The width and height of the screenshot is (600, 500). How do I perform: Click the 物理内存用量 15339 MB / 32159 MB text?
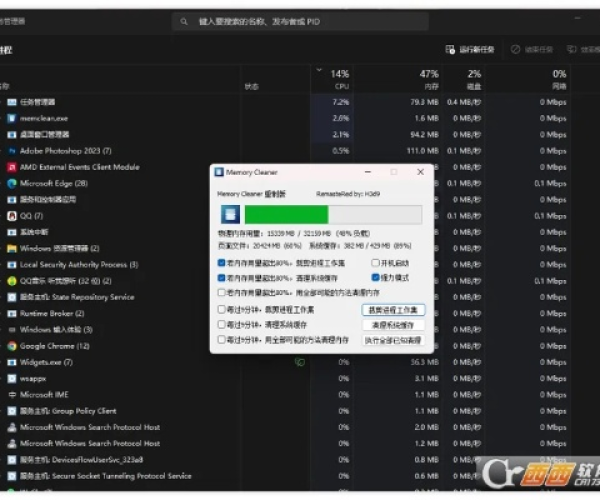[x=293, y=233]
